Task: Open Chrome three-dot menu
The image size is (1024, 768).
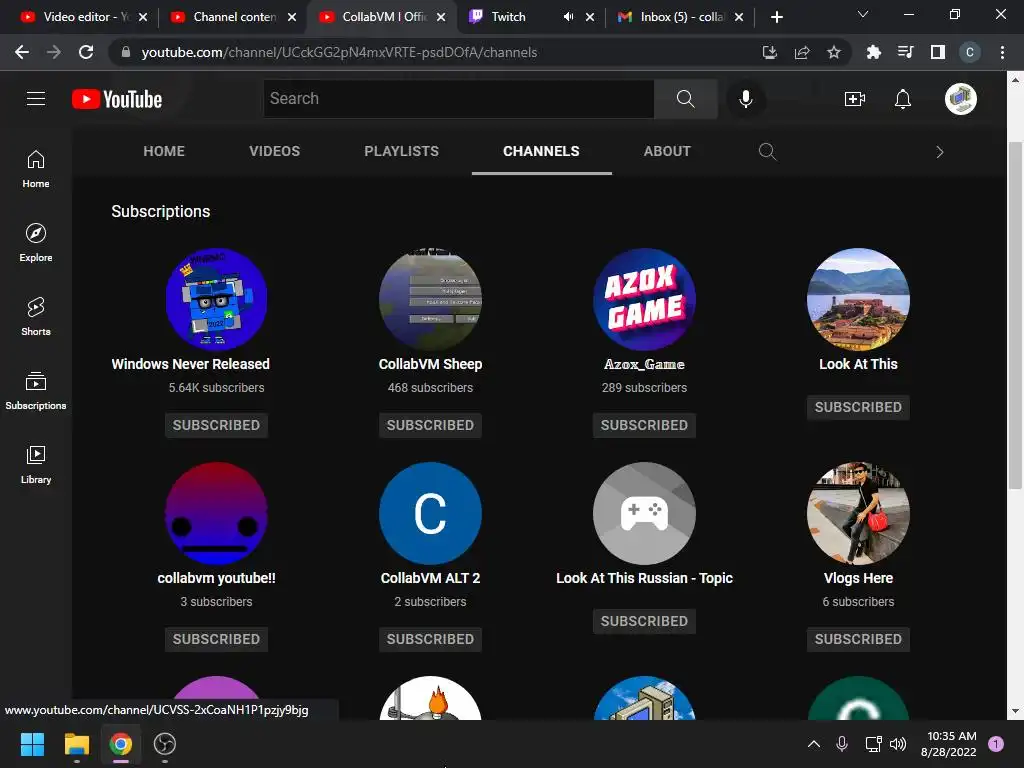Action: tap(1002, 52)
